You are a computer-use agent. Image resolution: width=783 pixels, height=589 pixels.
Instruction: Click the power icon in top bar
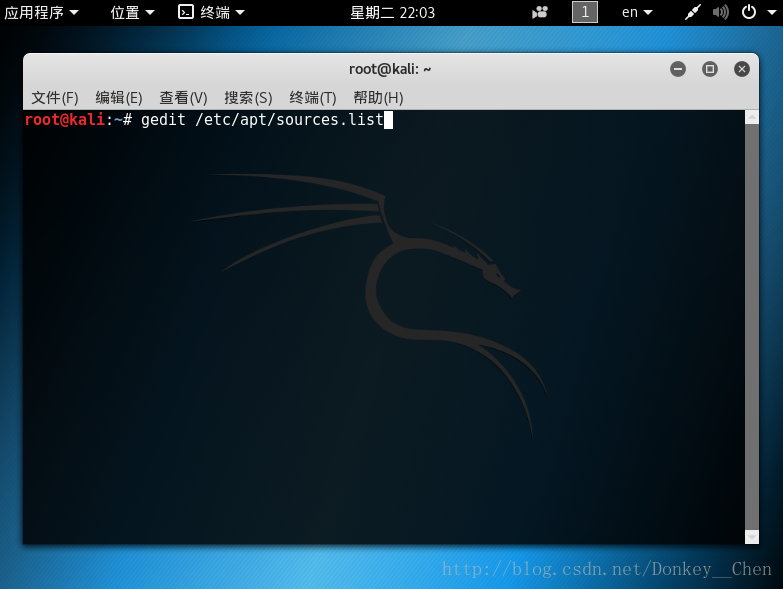click(749, 11)
